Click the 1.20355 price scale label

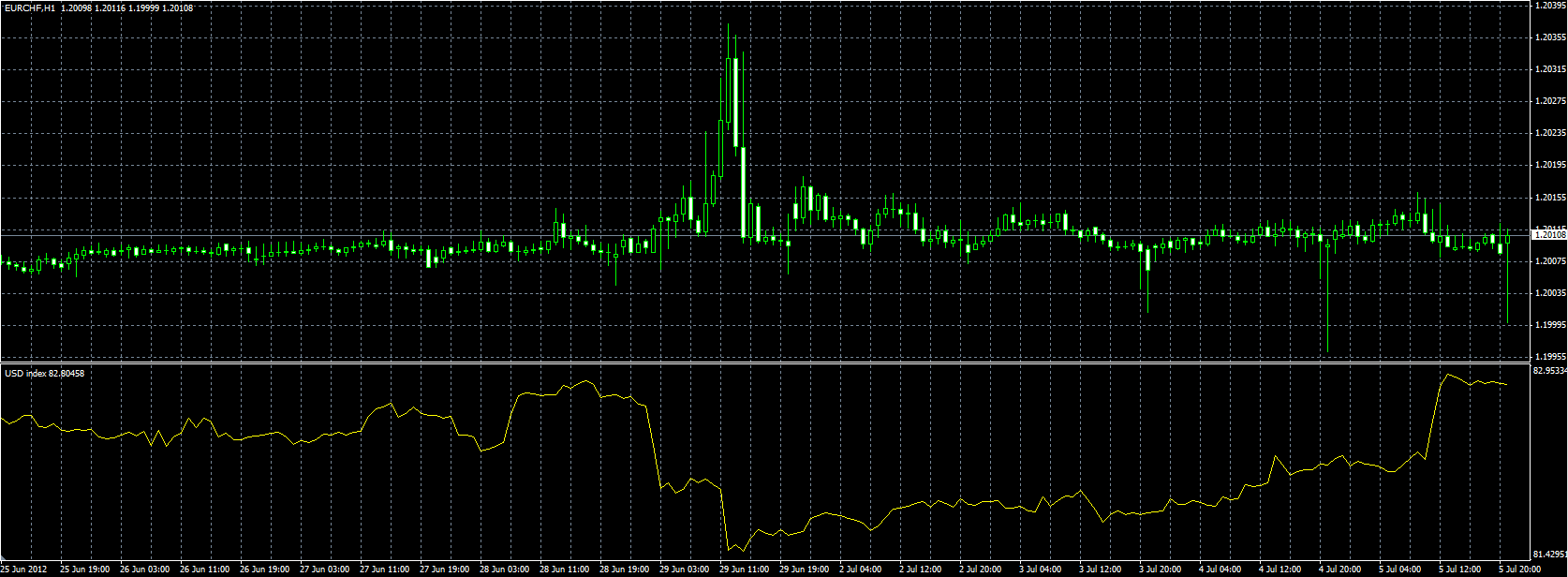(1550, 37)
